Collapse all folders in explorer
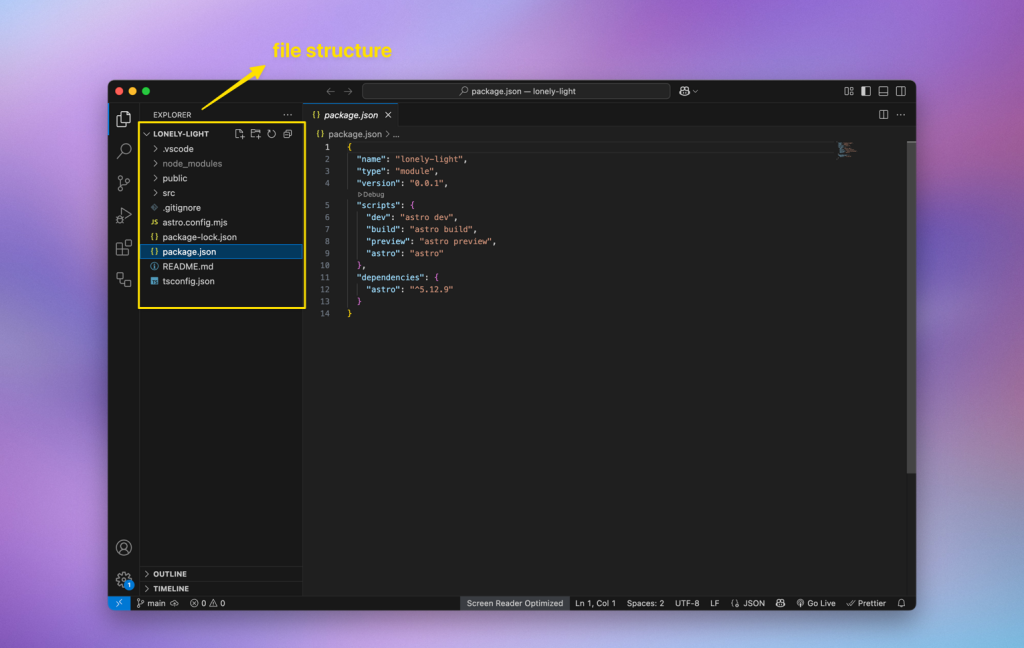The height and width of the screenshot is (648, 1024). coord(287,134)
